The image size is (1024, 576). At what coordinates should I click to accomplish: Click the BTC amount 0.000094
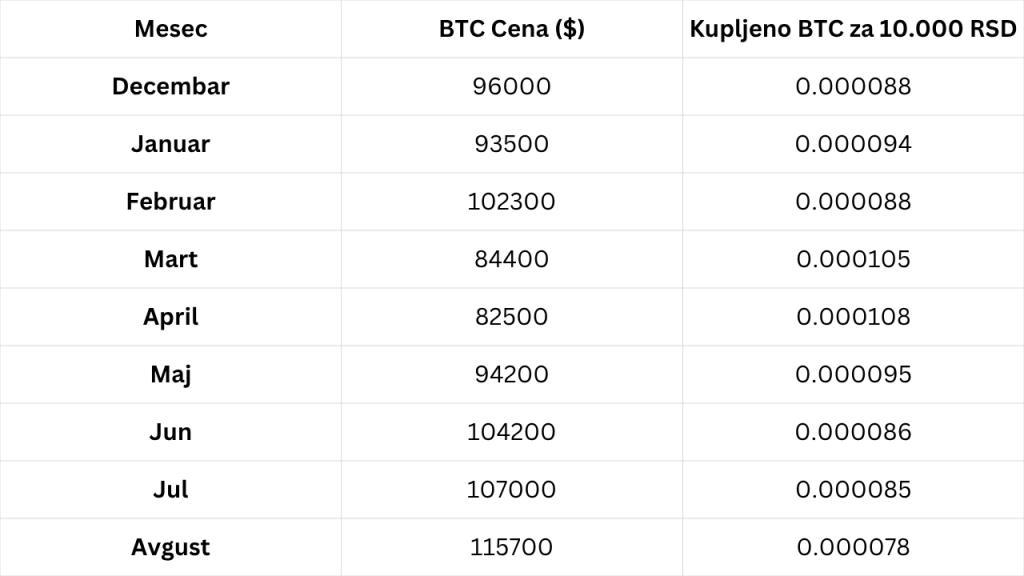853,144
